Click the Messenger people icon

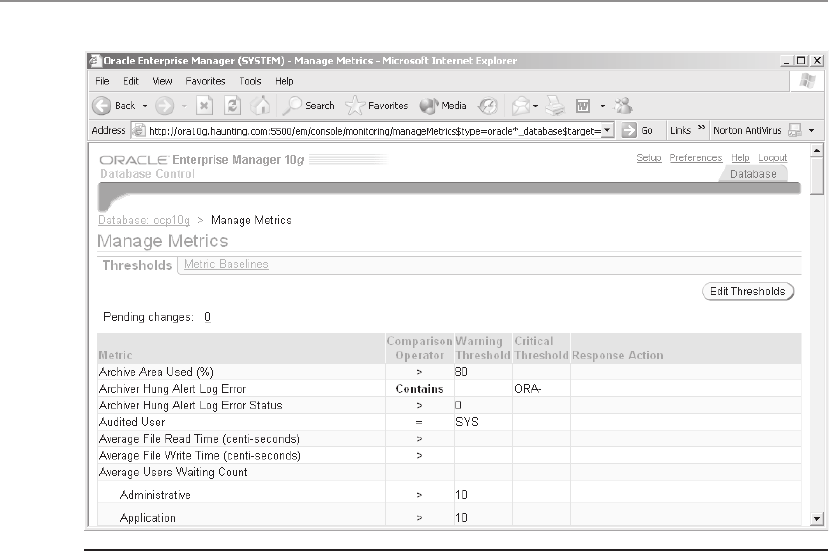point(623,106)
